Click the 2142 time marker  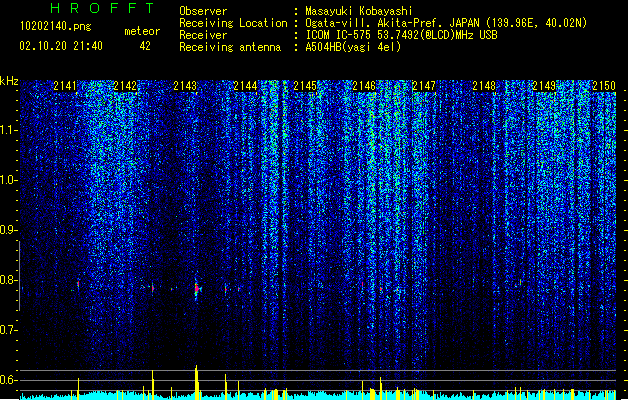coord(125,86)
